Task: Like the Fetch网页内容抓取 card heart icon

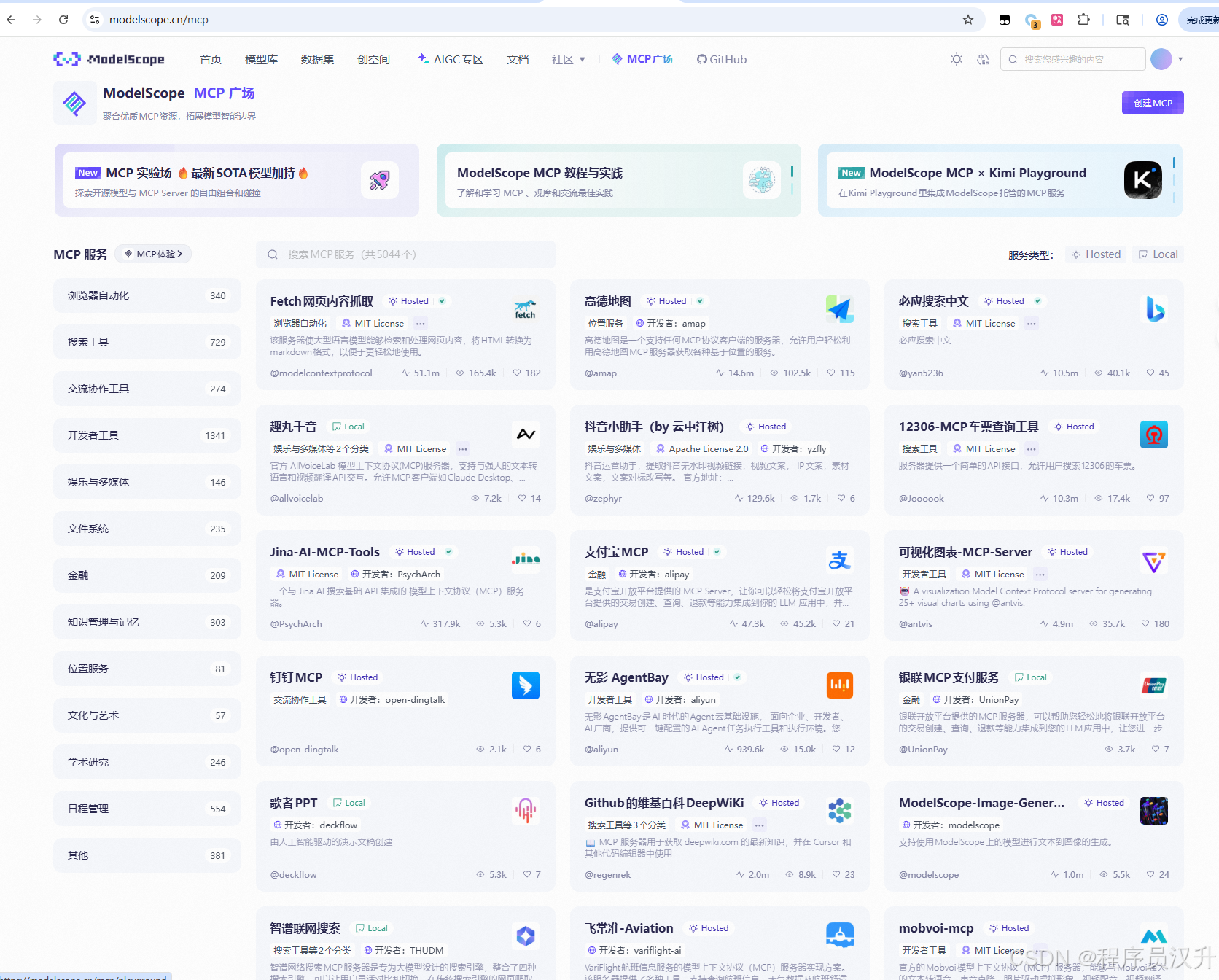Action: tap(517, 373)
